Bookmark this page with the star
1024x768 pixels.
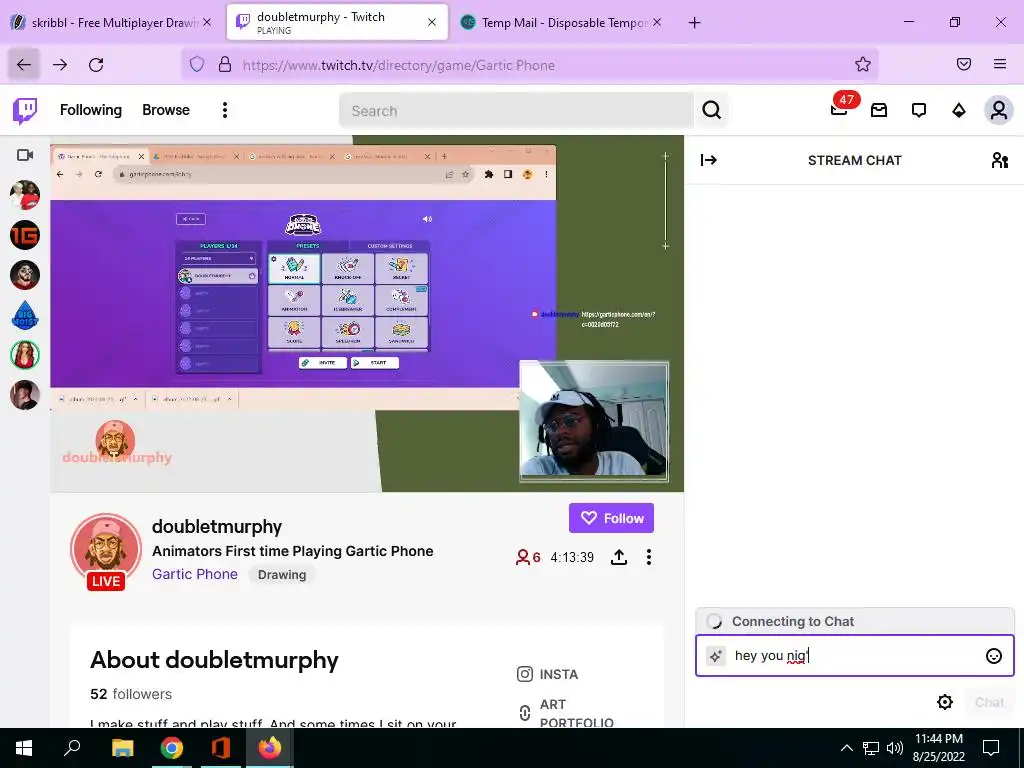[x=862, y=64]
